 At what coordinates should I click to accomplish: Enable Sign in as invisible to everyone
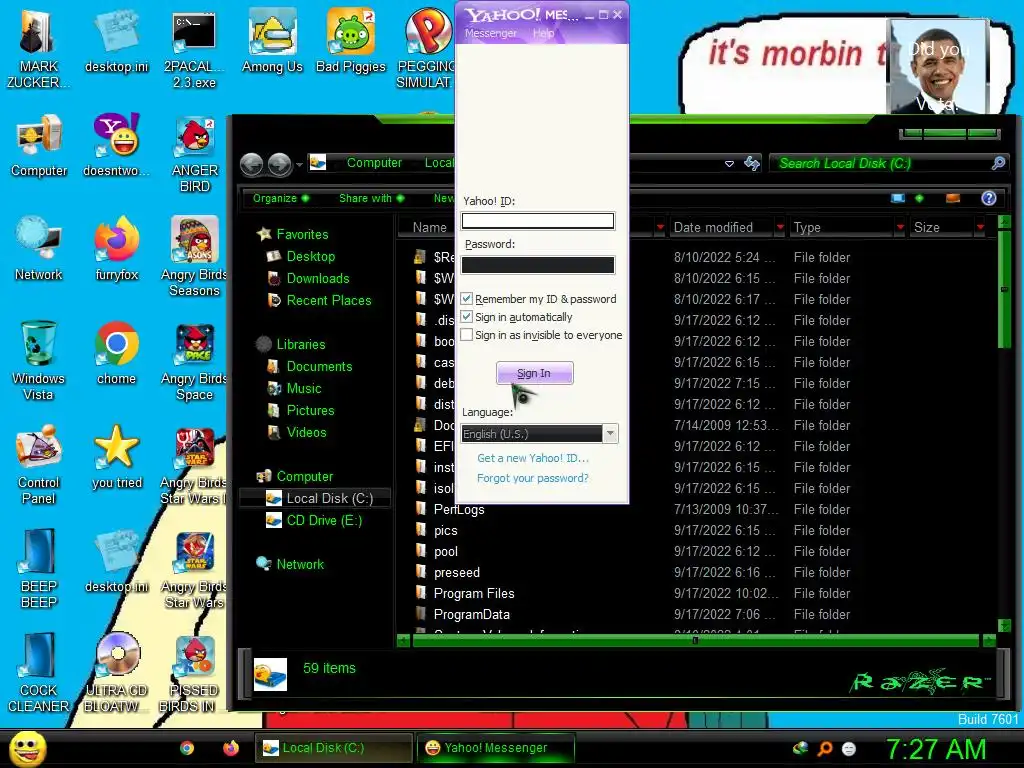[x=466, y=335]
